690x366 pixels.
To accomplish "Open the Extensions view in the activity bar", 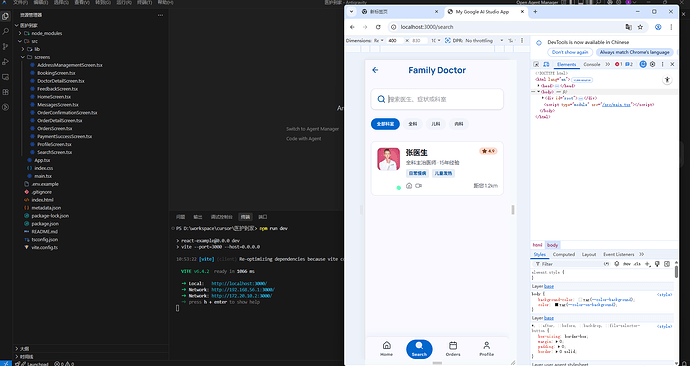I will [x=5, y=92].
